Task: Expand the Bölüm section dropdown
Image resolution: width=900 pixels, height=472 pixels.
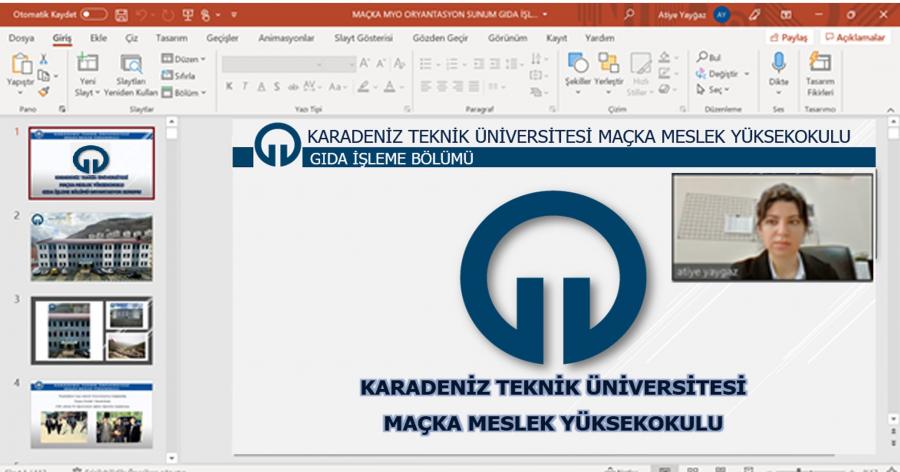Action: (x=183, y=92)
